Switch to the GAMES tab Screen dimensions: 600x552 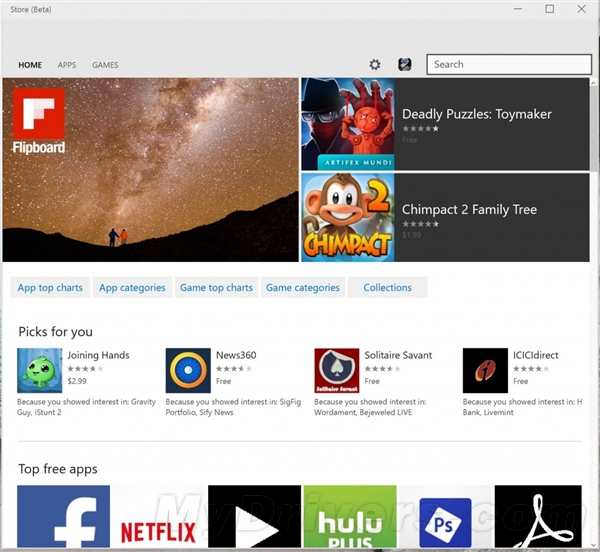coord(105,65)
